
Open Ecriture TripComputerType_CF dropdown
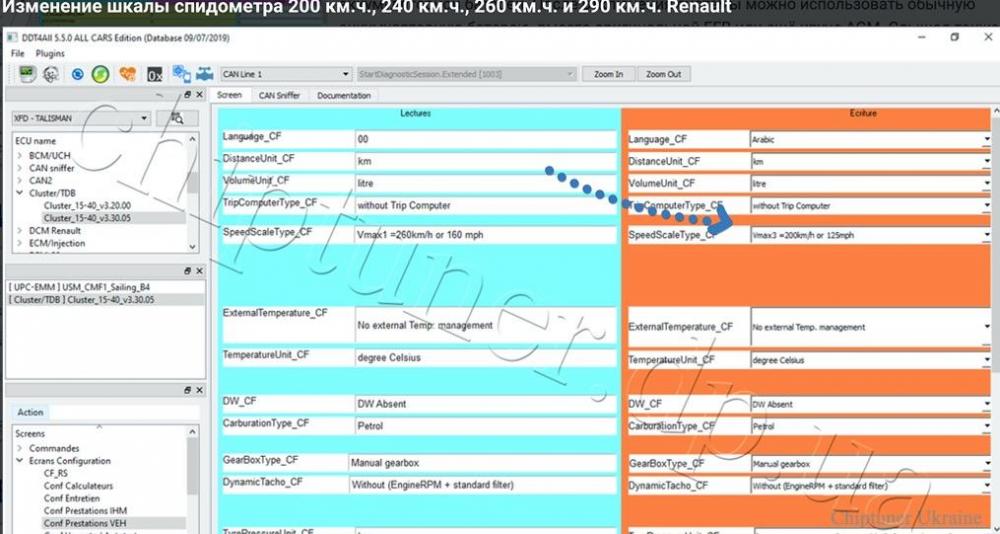[x=871, y=206]
